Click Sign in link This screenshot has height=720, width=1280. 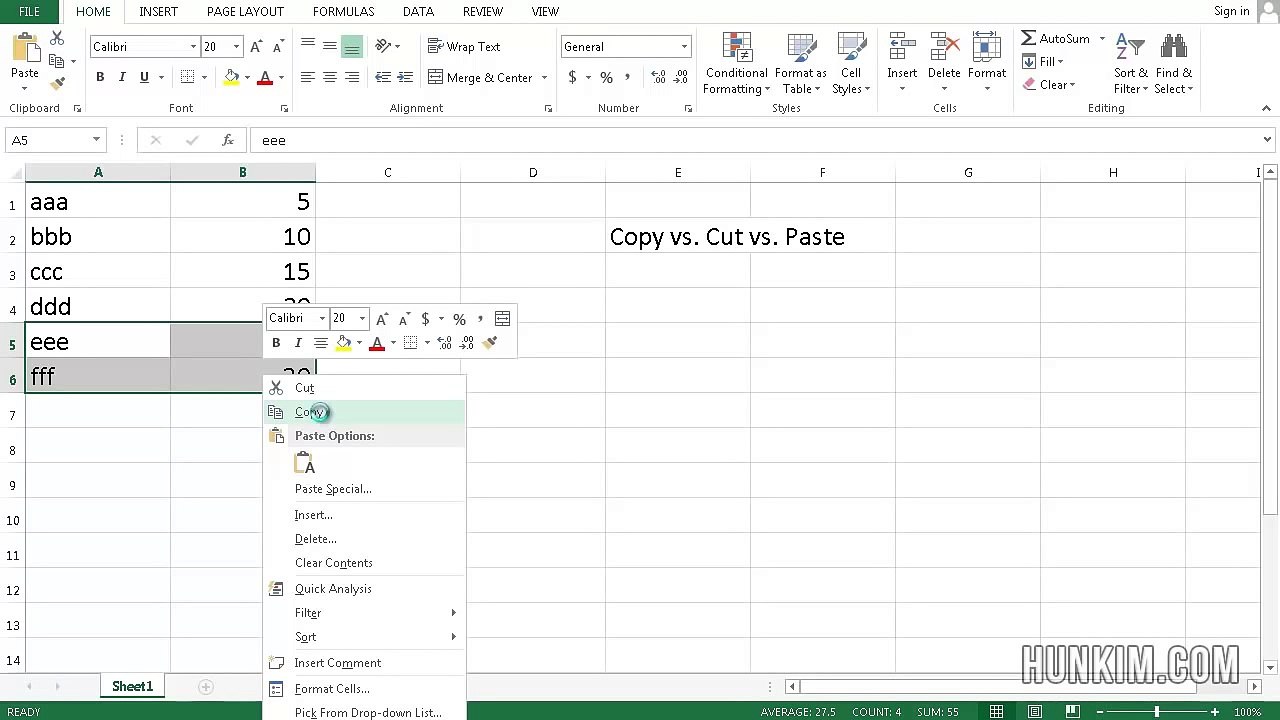pos(1231,11)
